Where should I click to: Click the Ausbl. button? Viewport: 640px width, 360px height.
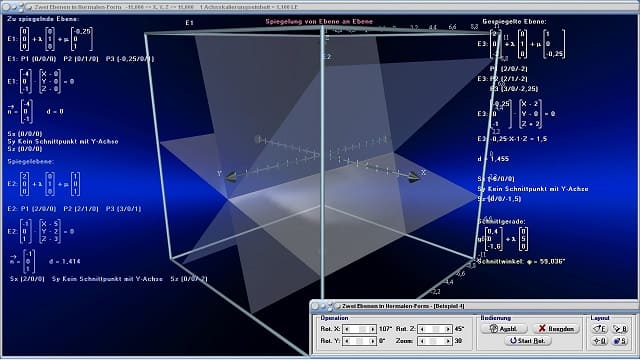point(504,329)
